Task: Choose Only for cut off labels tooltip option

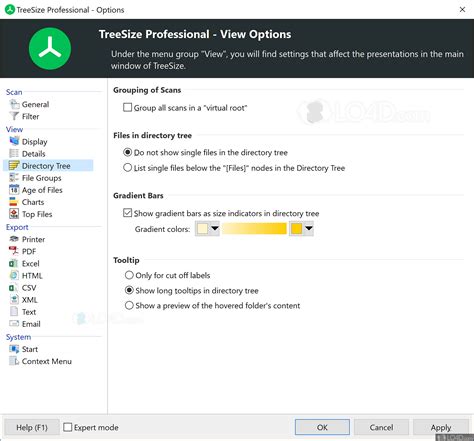Action: tap(129, 275)
